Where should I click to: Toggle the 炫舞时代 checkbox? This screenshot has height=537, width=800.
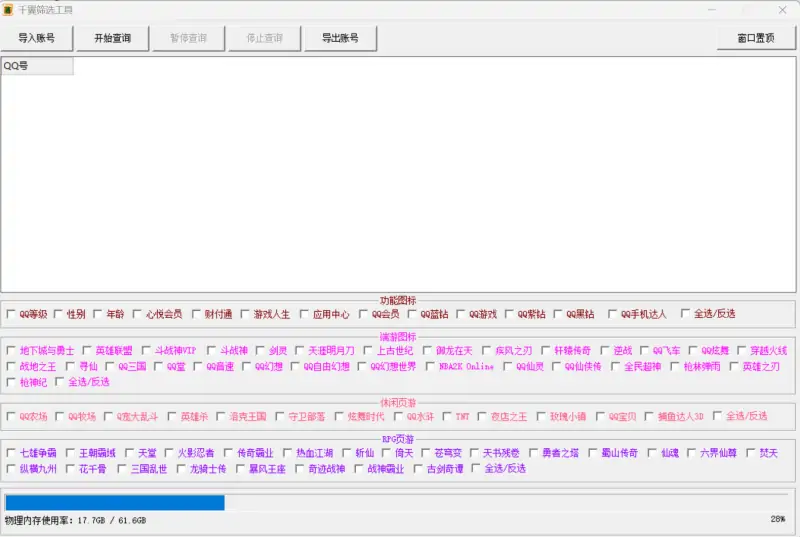tap(339, 416)
